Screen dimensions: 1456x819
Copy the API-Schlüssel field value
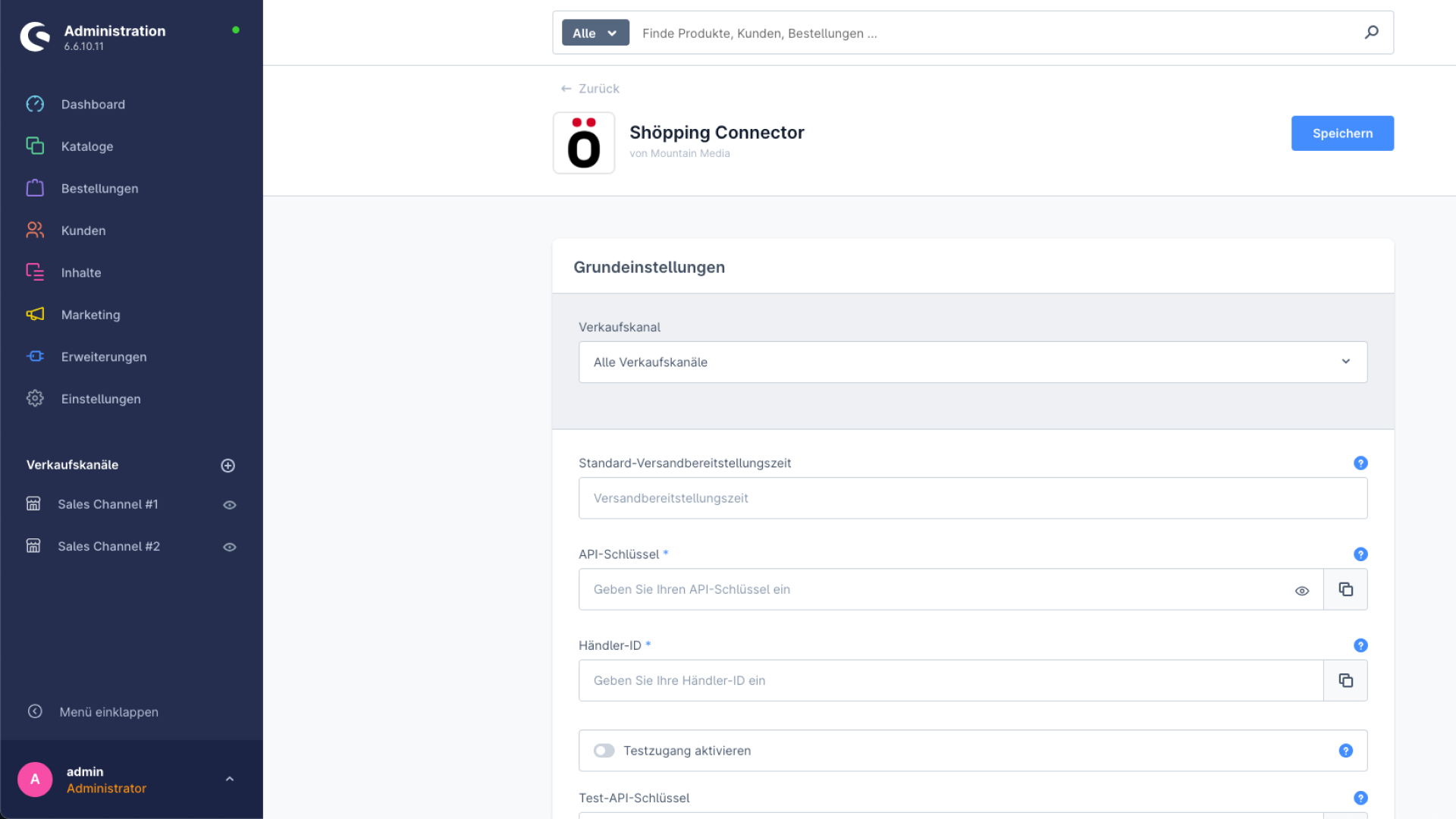(x=1345, y=589)
